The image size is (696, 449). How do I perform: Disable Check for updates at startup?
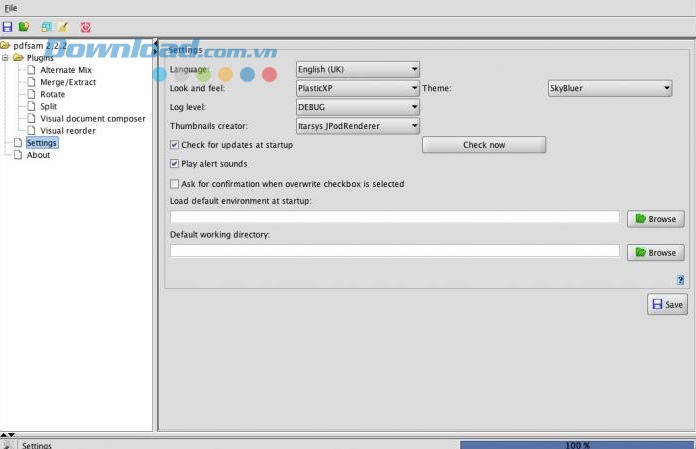pos(175,145)
